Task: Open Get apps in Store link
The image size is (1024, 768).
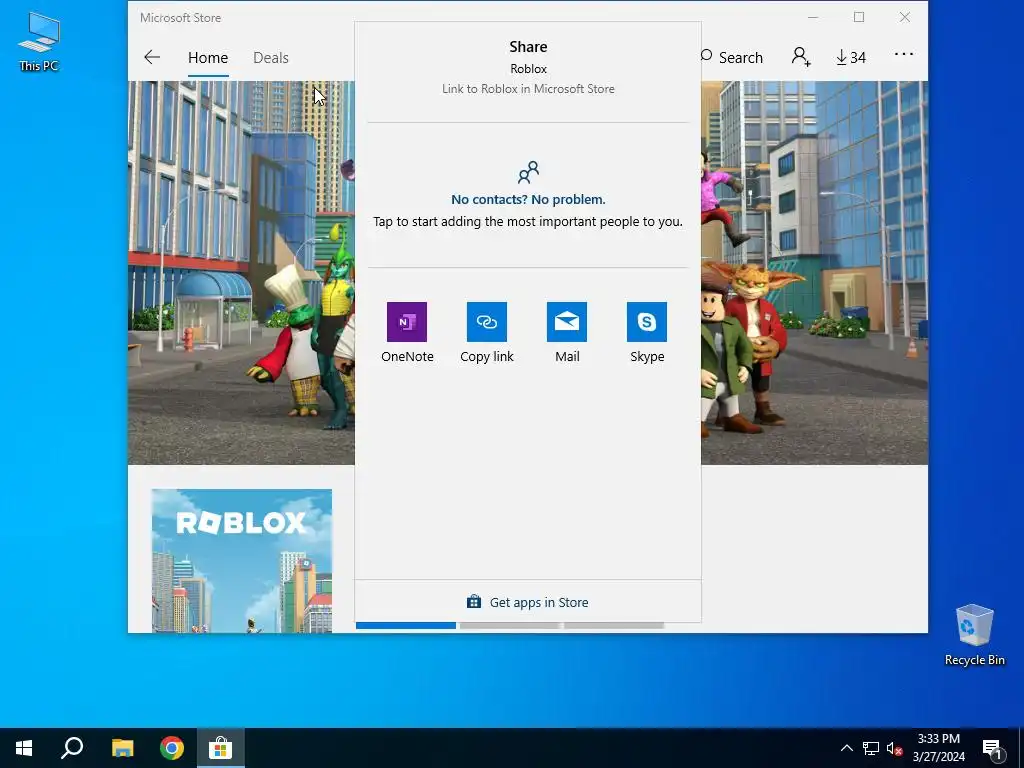Action: [528, 602]
